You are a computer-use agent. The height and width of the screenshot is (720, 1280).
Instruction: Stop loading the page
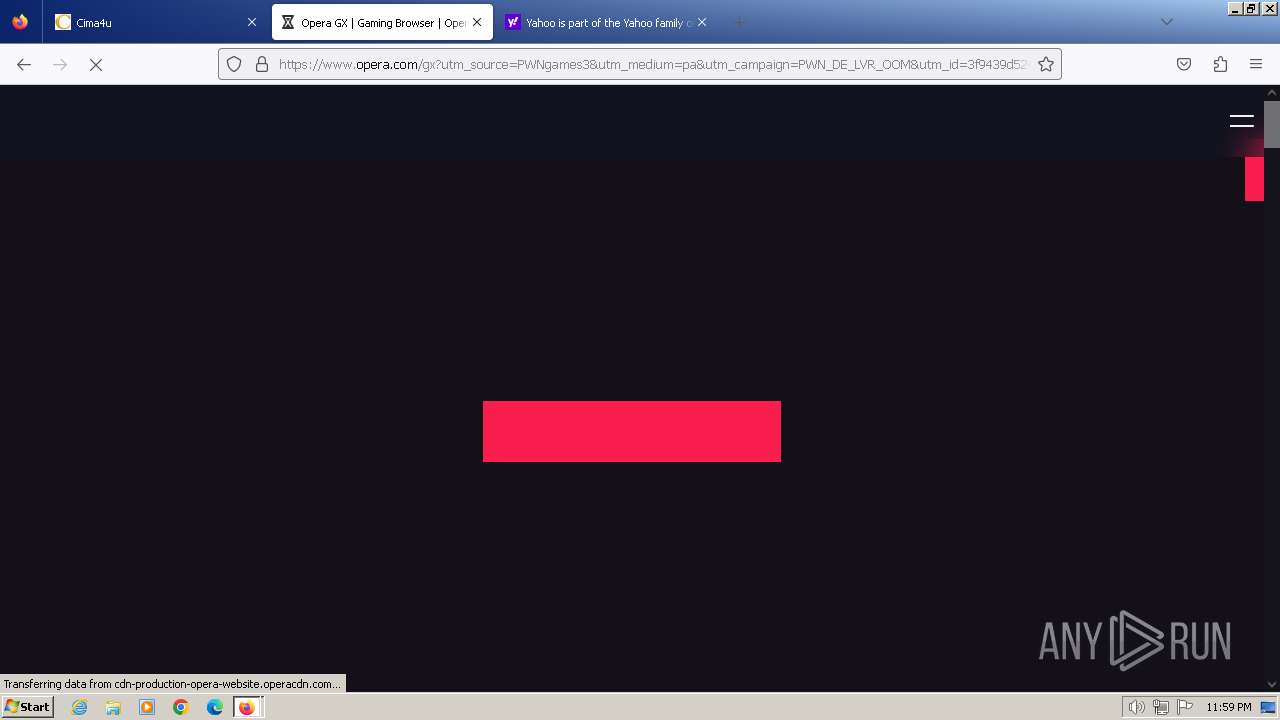pyautogui.click(x=96, y=64)
